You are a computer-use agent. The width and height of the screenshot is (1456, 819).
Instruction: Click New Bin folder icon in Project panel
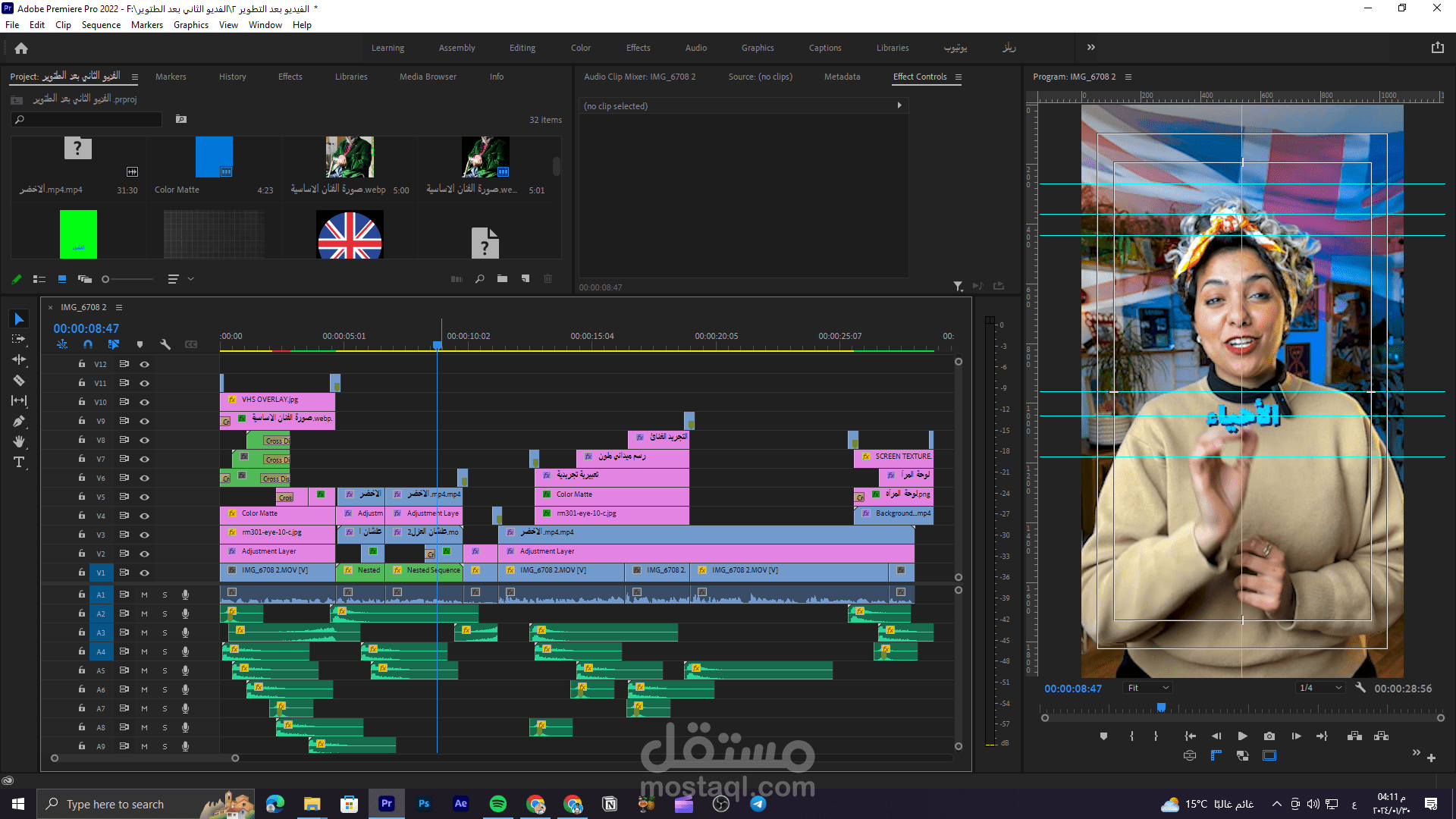click(x=502, y=279)
